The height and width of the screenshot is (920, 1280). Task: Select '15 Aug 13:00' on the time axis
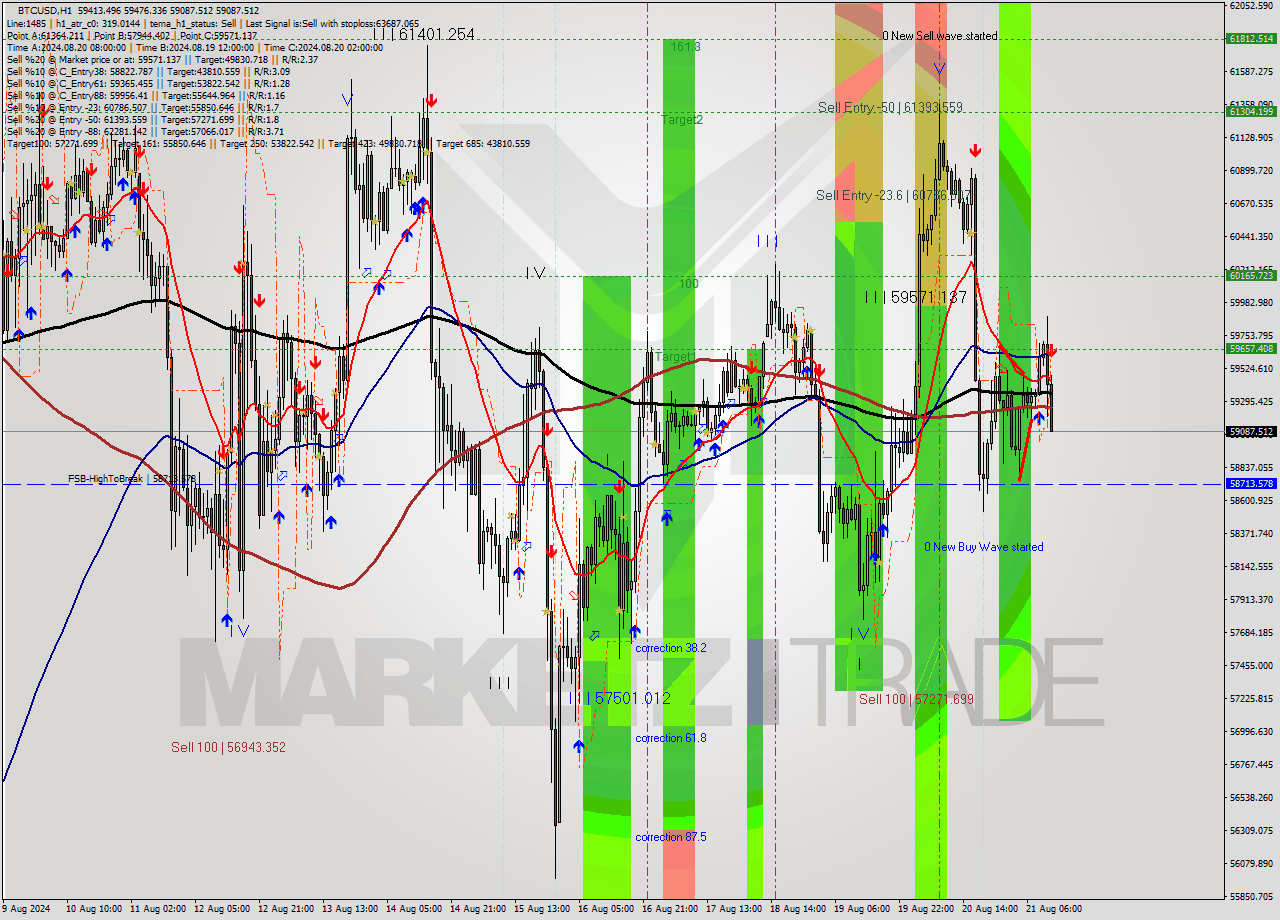pos(542,909)
